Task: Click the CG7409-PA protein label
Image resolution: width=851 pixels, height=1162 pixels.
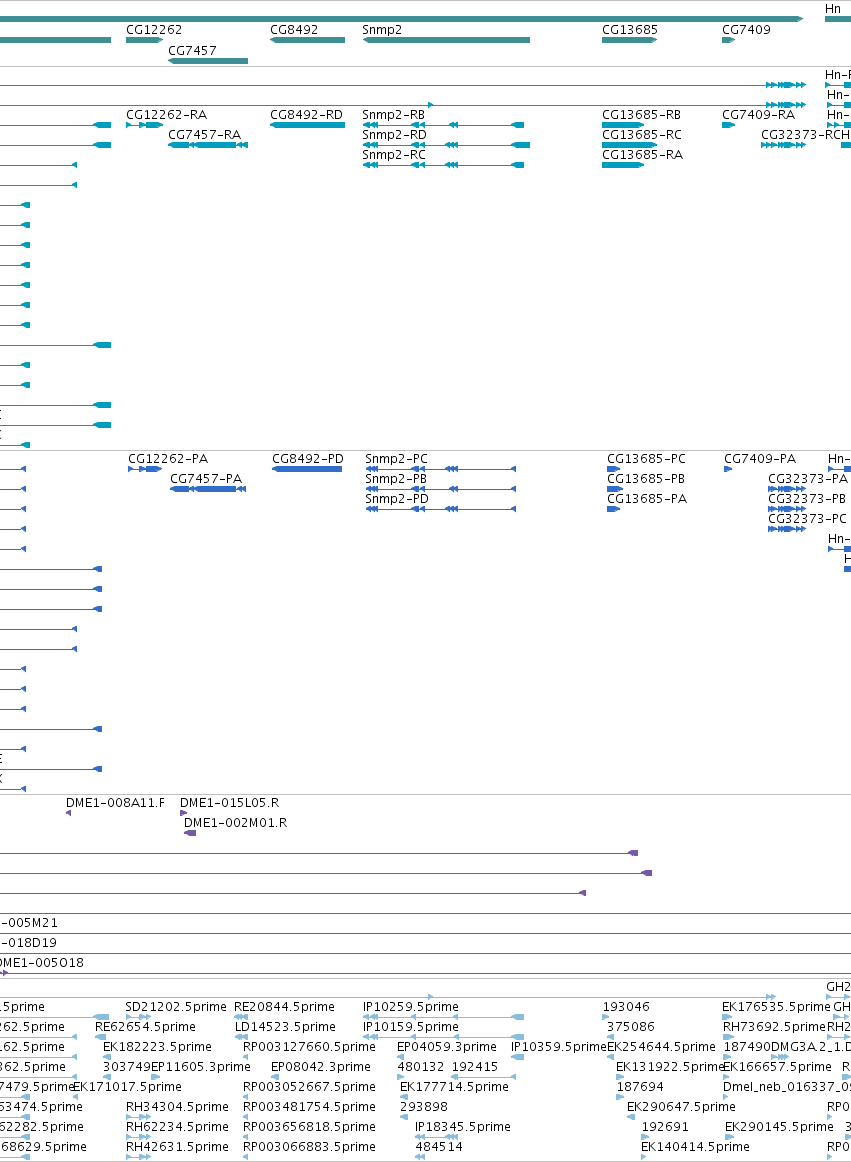Action: [760, 459]
